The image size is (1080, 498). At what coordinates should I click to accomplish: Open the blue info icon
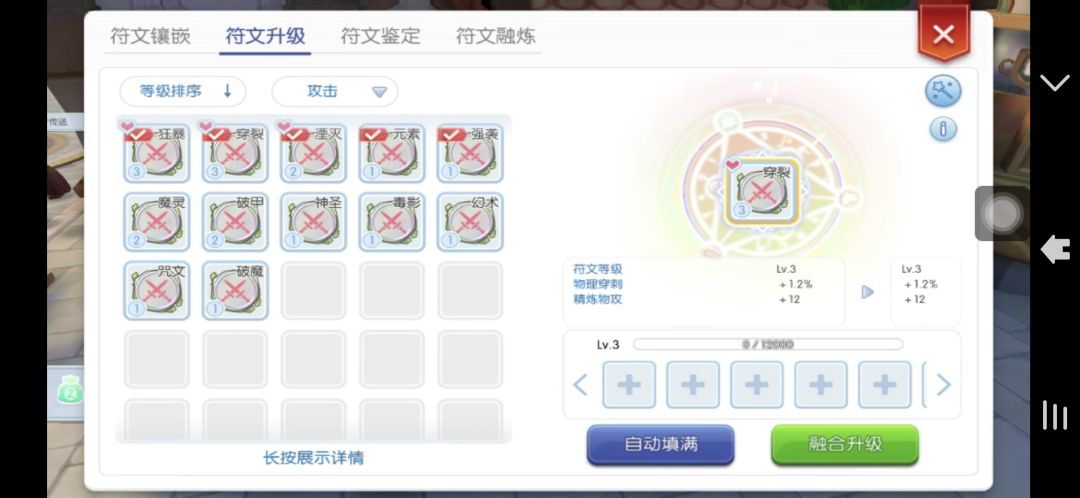click(x=943, y=129)
